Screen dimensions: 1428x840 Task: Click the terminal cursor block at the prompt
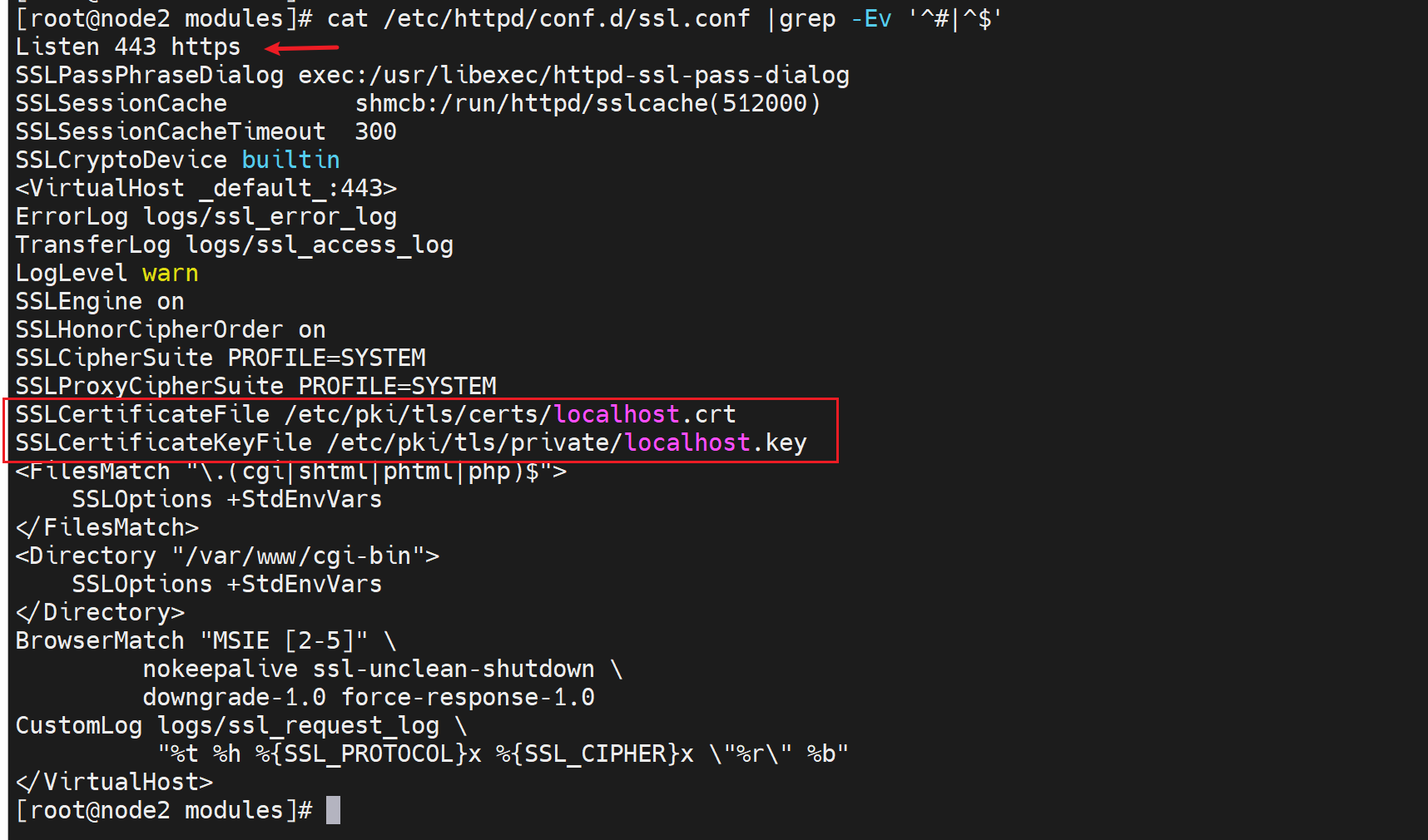point(333,810)
